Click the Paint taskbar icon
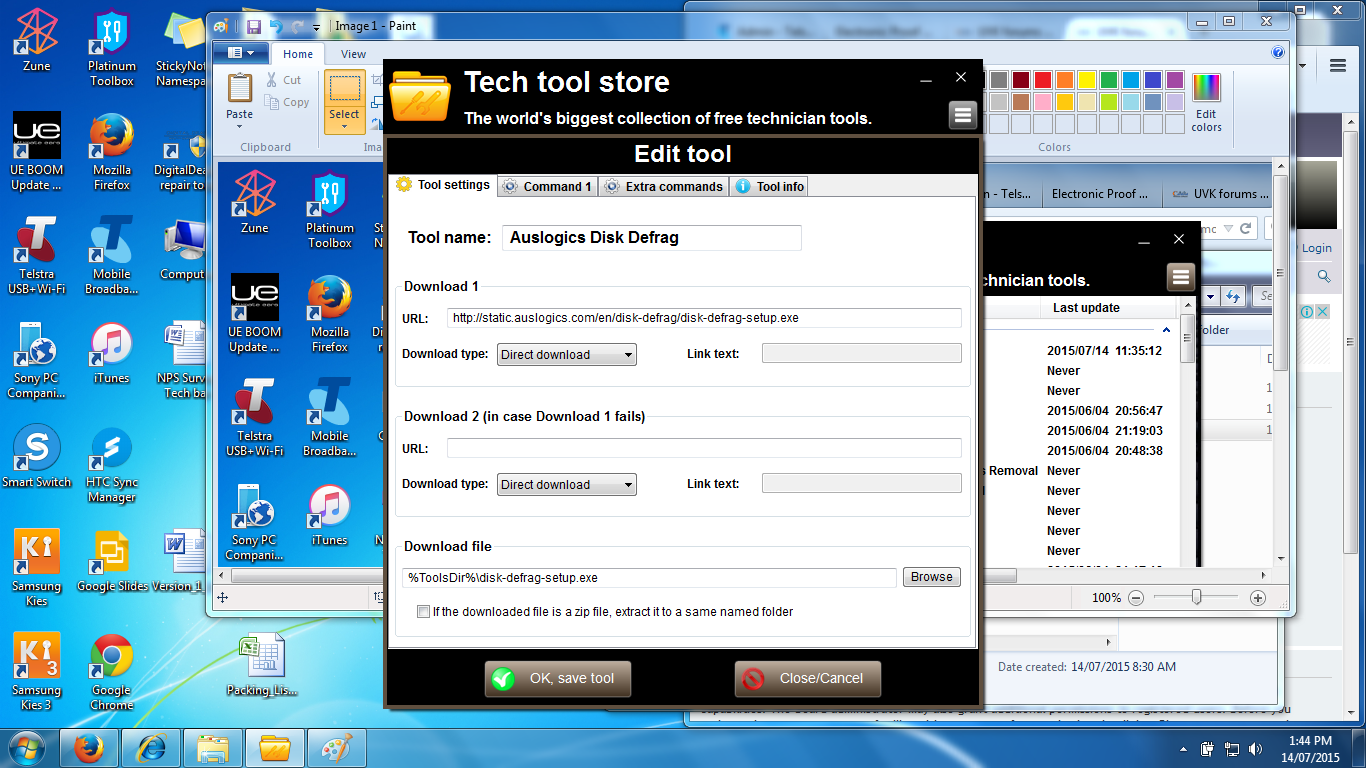1366x768 pixels. tap(337, 747)
